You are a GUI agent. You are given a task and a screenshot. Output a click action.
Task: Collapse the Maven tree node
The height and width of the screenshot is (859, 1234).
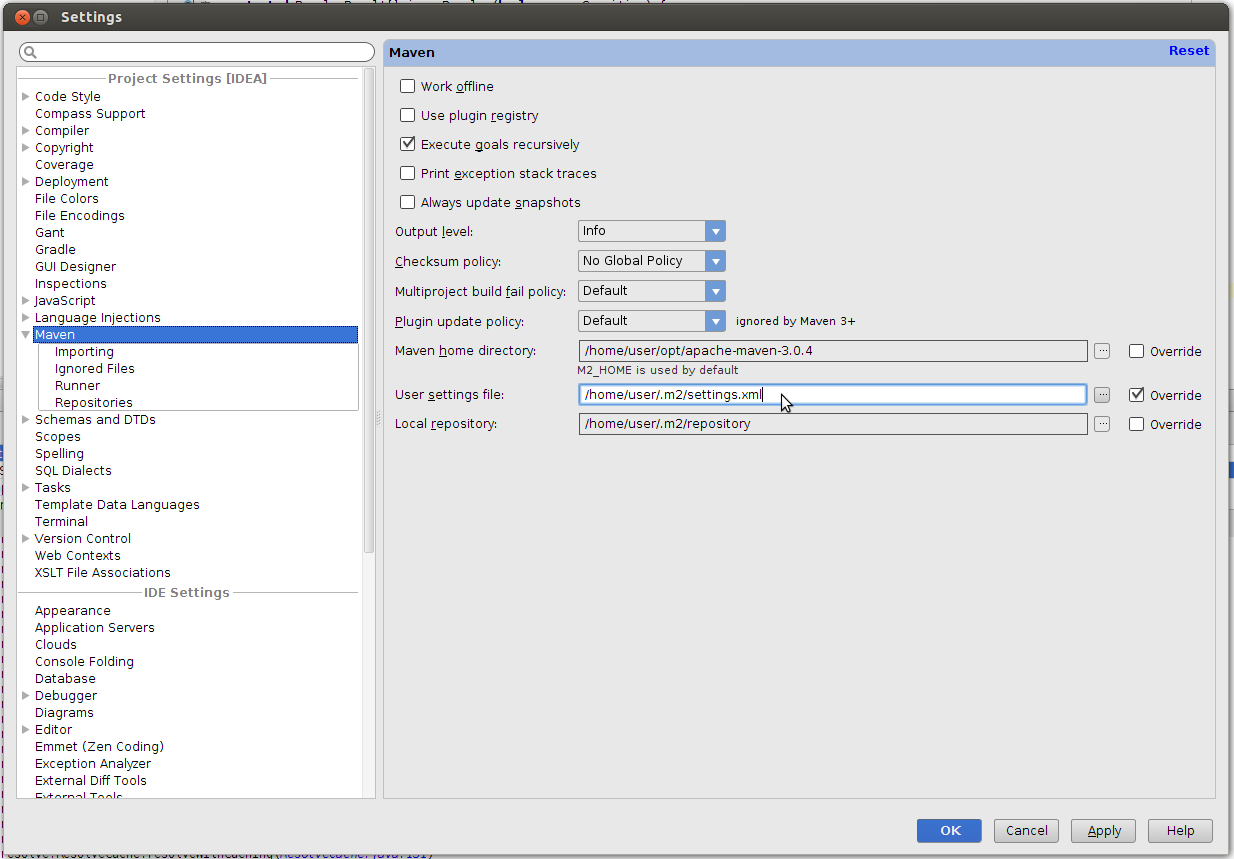(x=26, y=335)
